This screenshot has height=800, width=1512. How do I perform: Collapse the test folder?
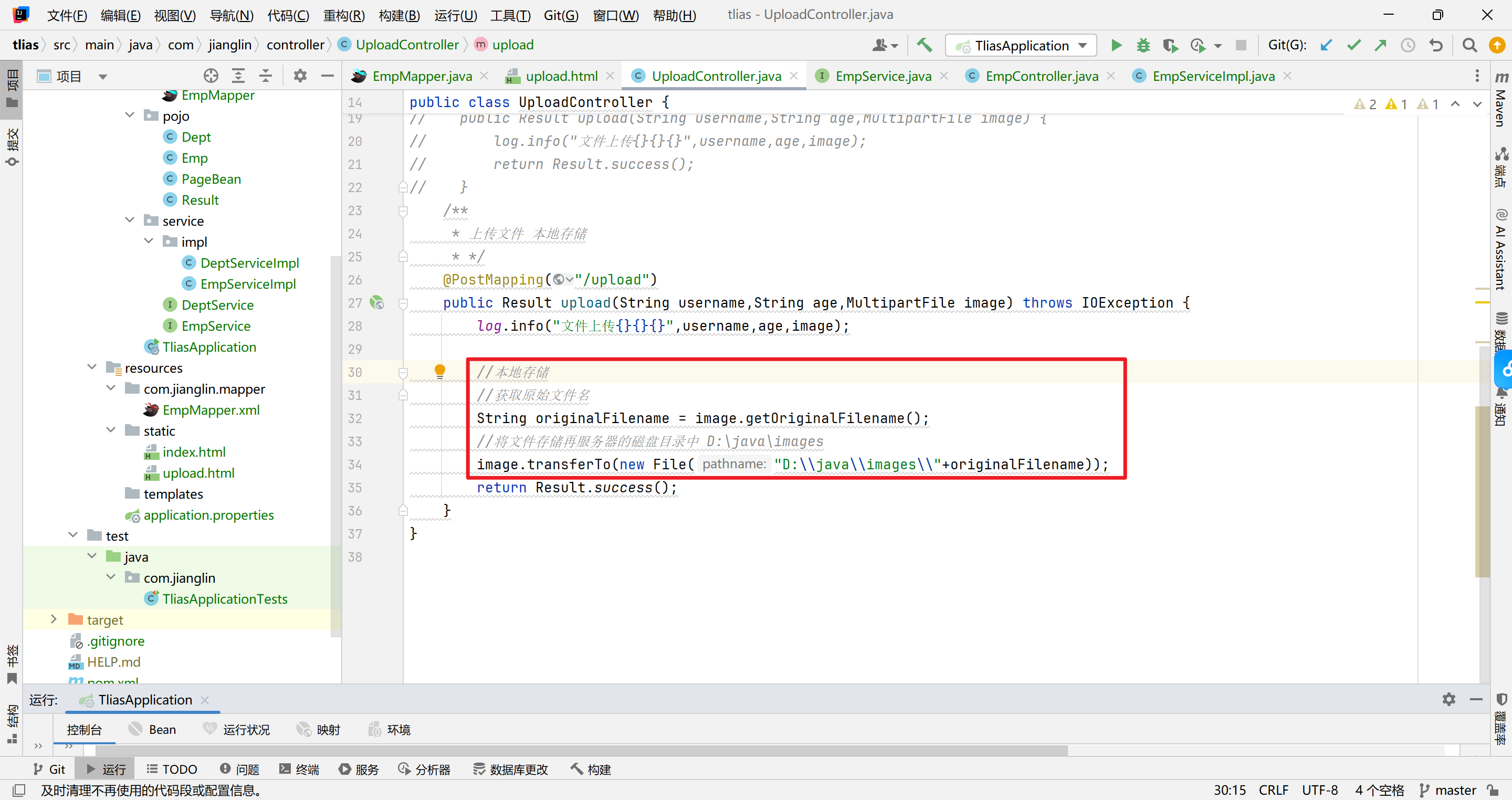73,535
